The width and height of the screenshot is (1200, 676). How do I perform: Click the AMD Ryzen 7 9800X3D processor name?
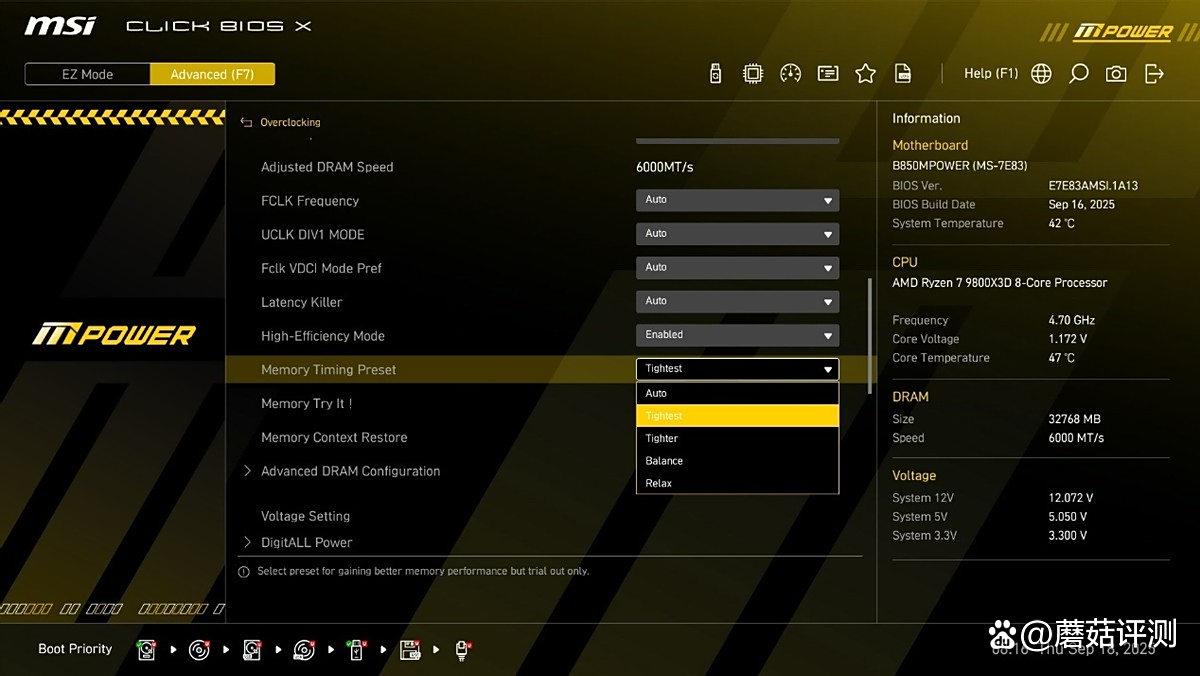click(1000, 283)
